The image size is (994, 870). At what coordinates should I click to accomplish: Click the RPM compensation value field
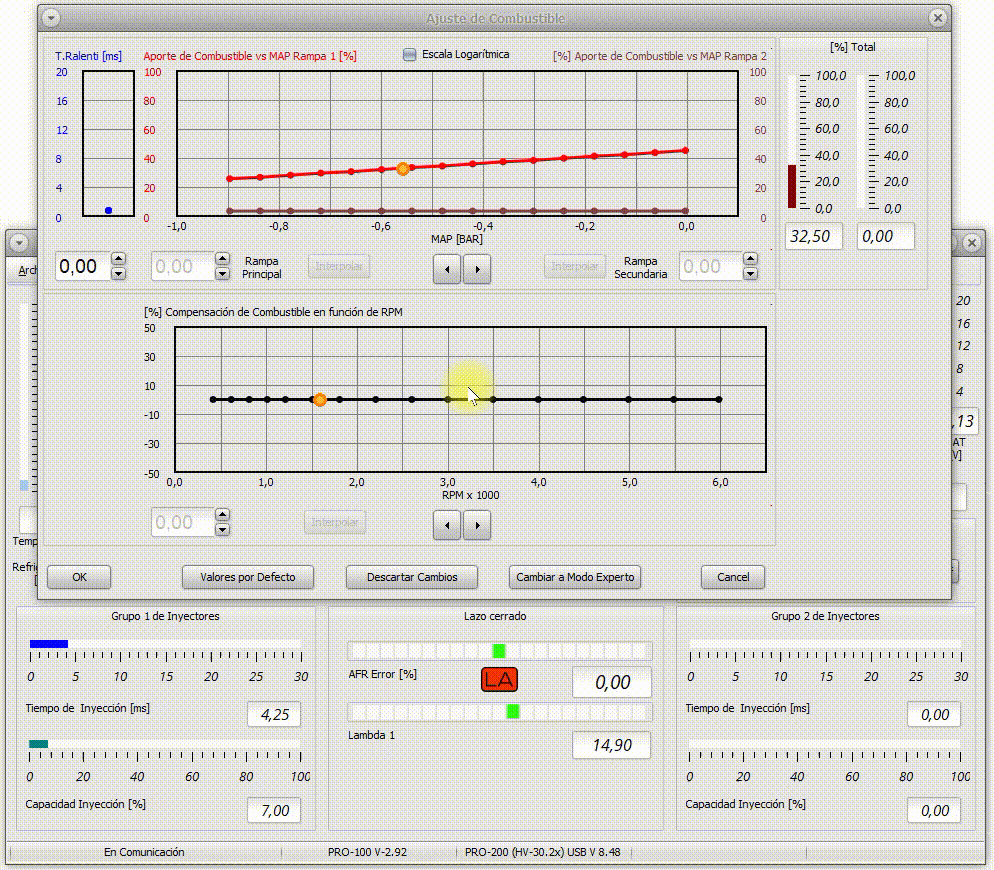pyautogui.click(x=183, y=523)
